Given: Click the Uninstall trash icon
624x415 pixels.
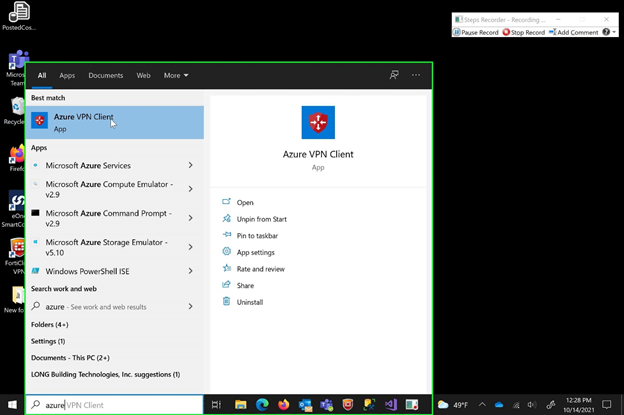Looking at the screenshot, I should click(x=226, y=301).
